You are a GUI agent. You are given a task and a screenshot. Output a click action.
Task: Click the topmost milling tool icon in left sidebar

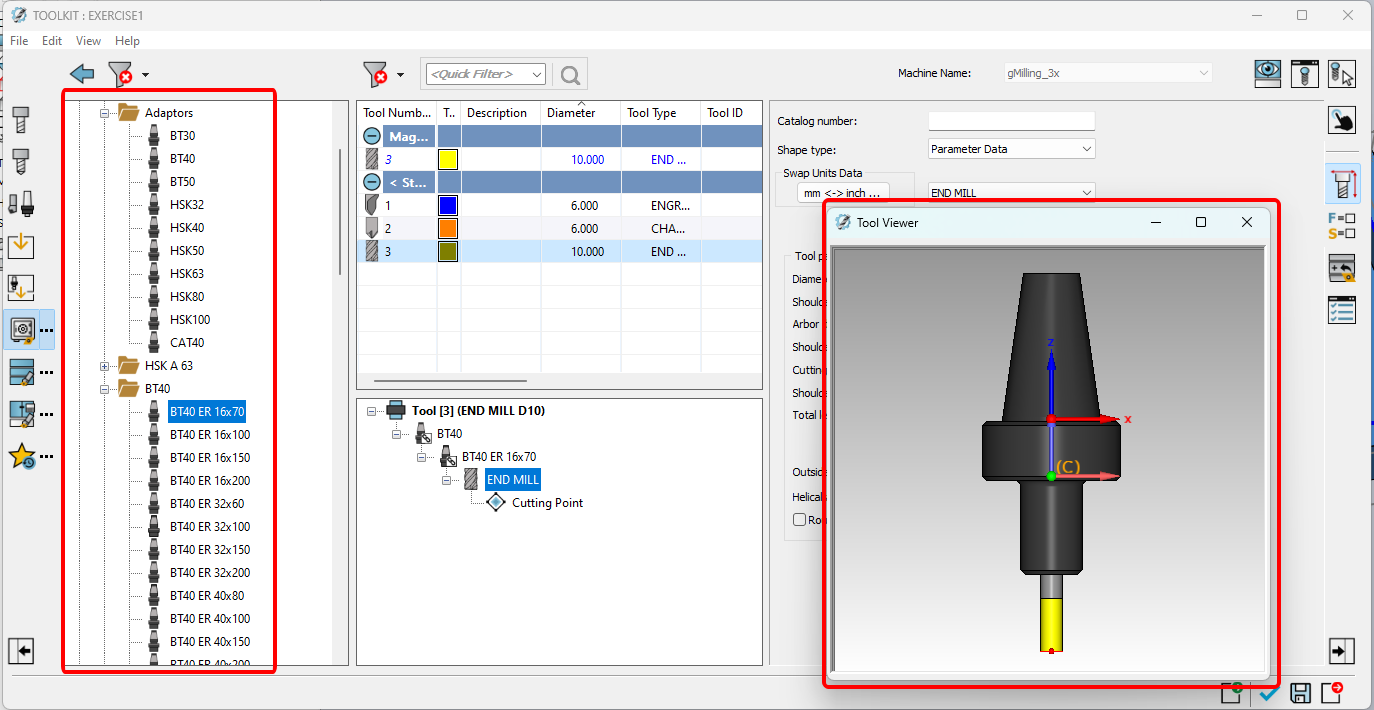pyautogui.click(x=20, y=120)
